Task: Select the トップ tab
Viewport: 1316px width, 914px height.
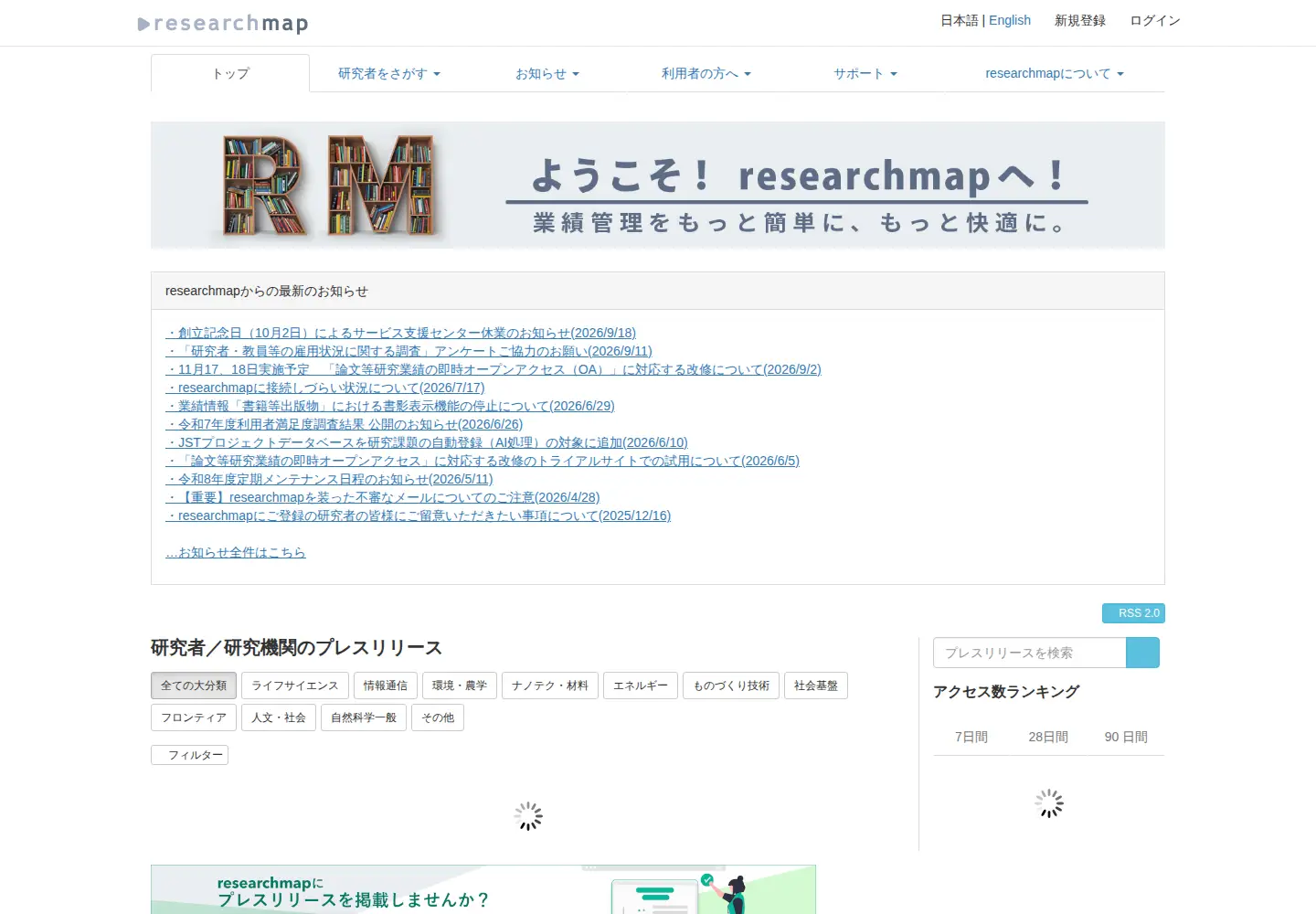Action: pos(230,73)
